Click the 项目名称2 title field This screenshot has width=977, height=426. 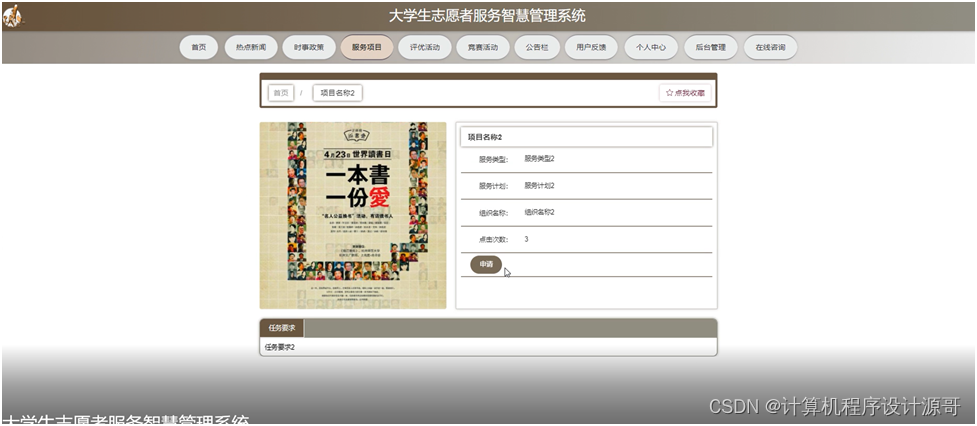(586, 137)
